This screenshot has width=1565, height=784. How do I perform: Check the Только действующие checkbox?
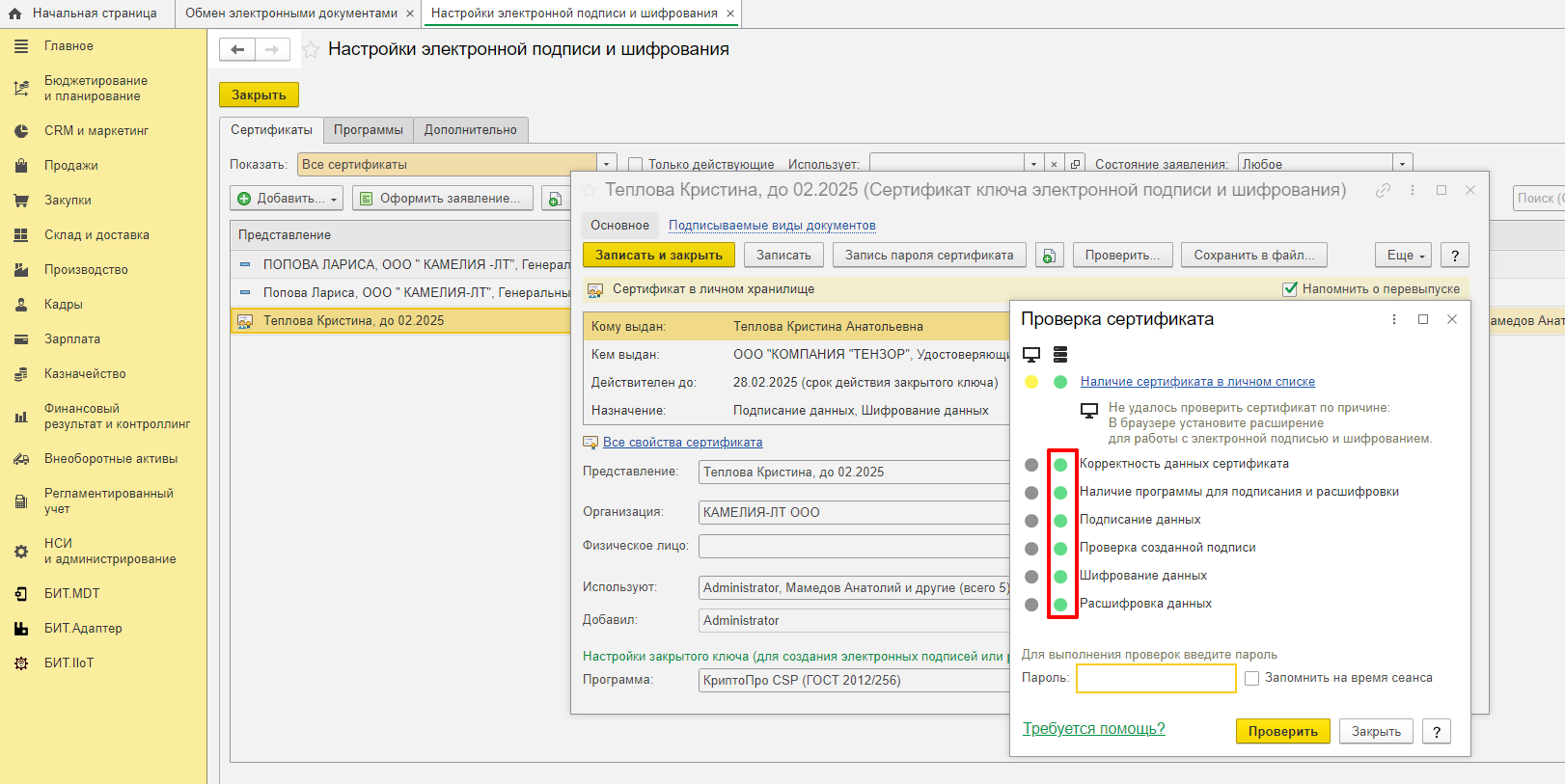635,165
